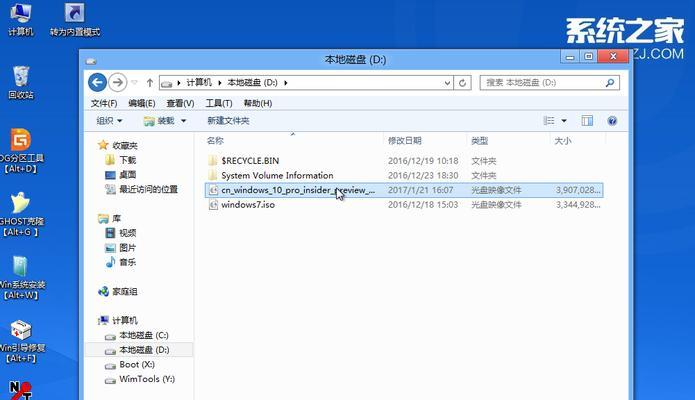The width and height of the screenshot is (695, 400).
Task: Open the 工具(T) menu
Action: (219, 103)
